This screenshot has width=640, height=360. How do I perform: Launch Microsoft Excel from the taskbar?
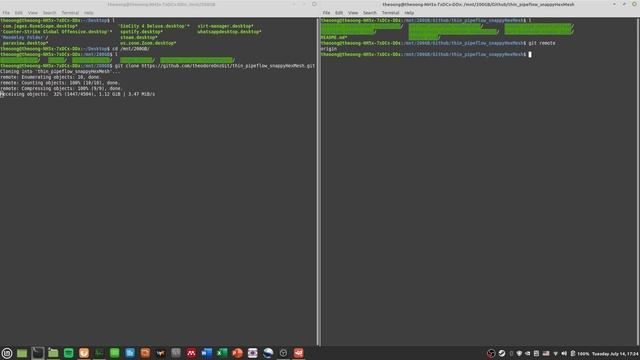click(x=222, y=353)
